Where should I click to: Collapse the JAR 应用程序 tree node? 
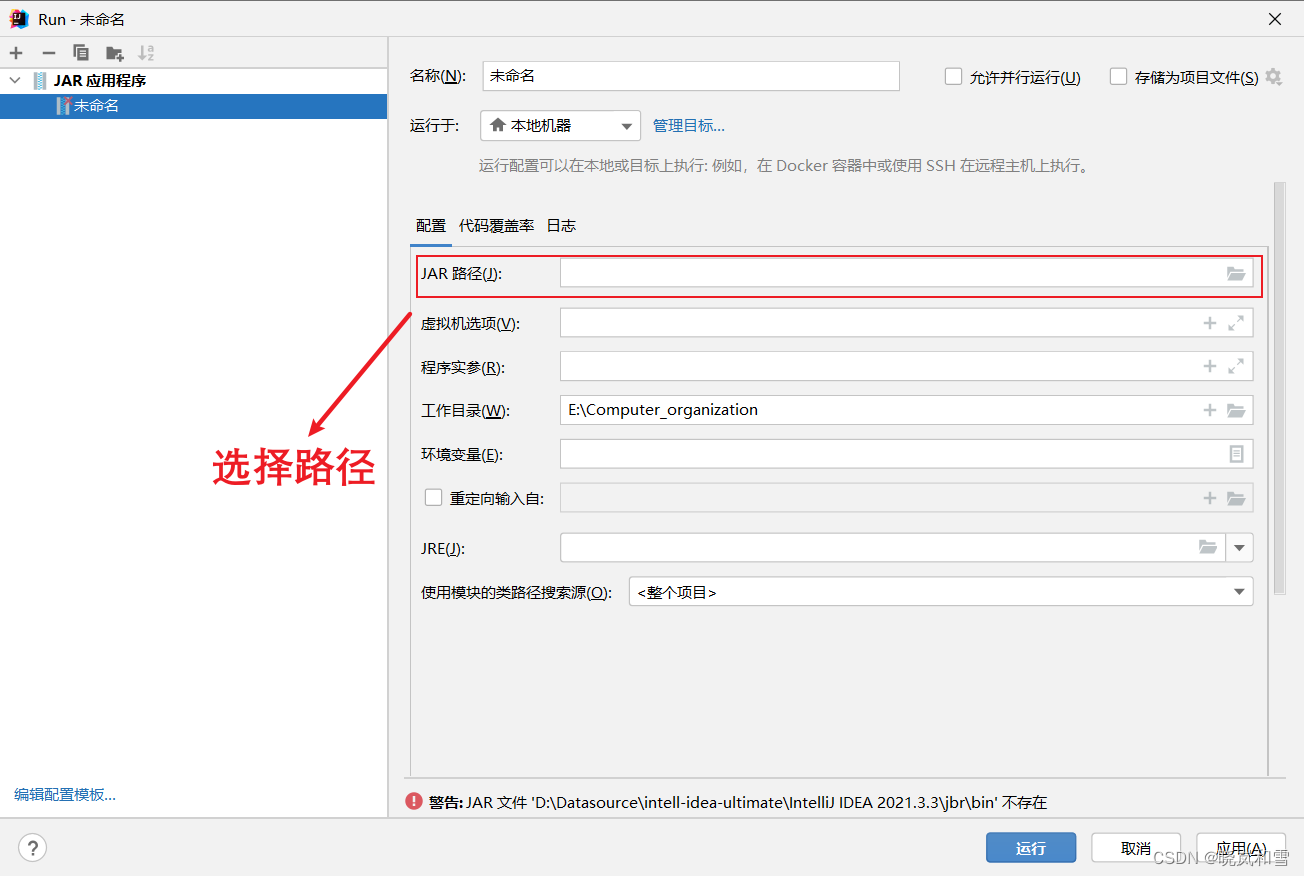click(x=14, y=80)
